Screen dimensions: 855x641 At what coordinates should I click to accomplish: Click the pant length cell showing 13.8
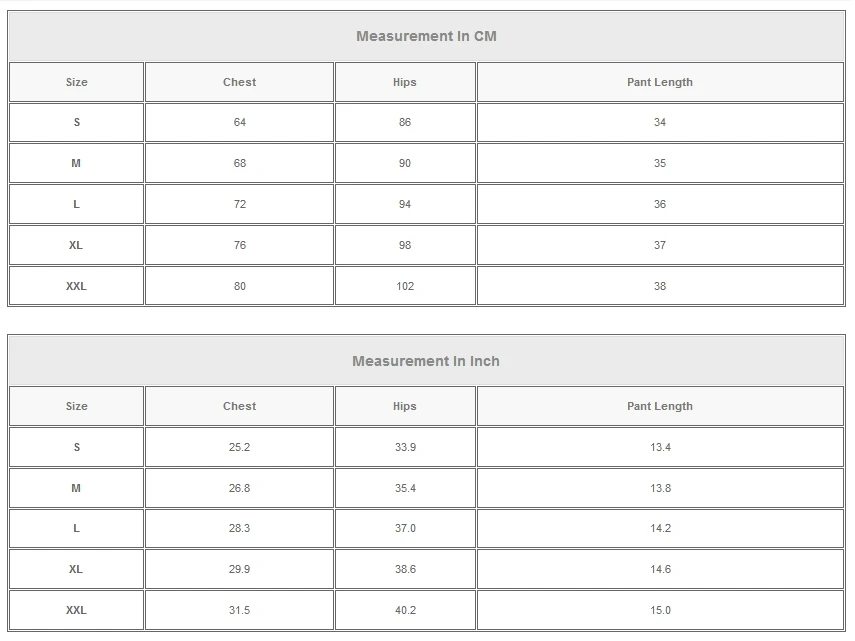[x=660, y=488]
